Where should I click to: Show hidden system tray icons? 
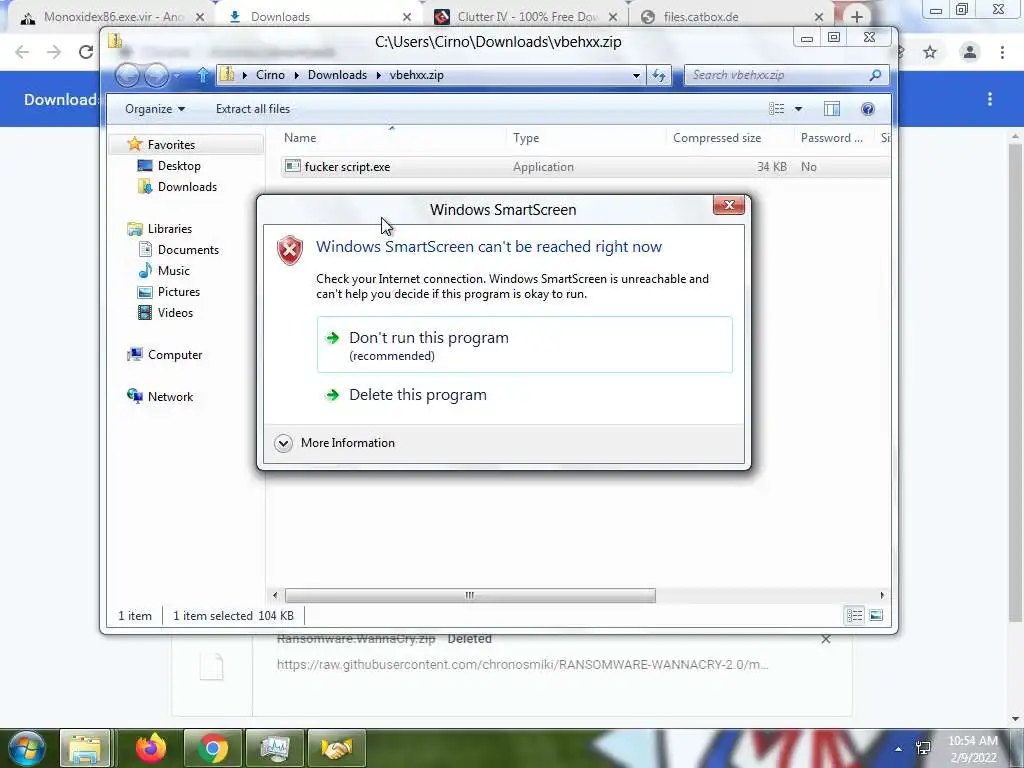click(899, 749)
